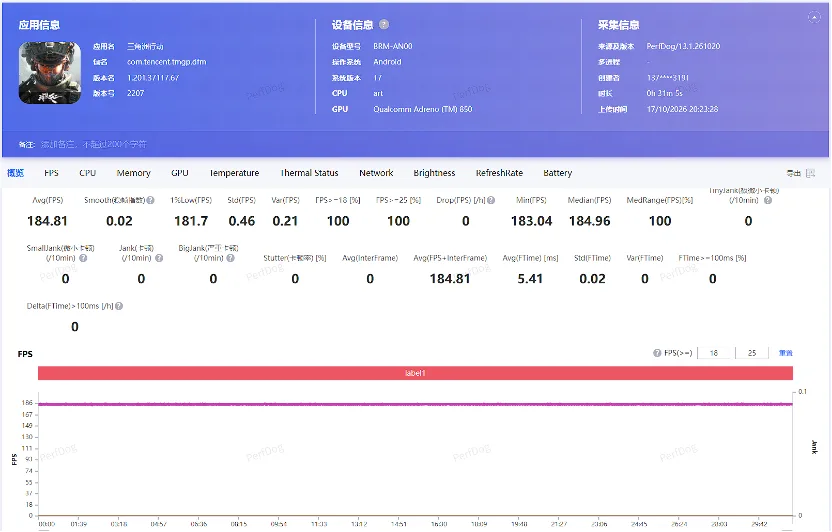
Task: Open the CPU tab
Action: [88, 173]
